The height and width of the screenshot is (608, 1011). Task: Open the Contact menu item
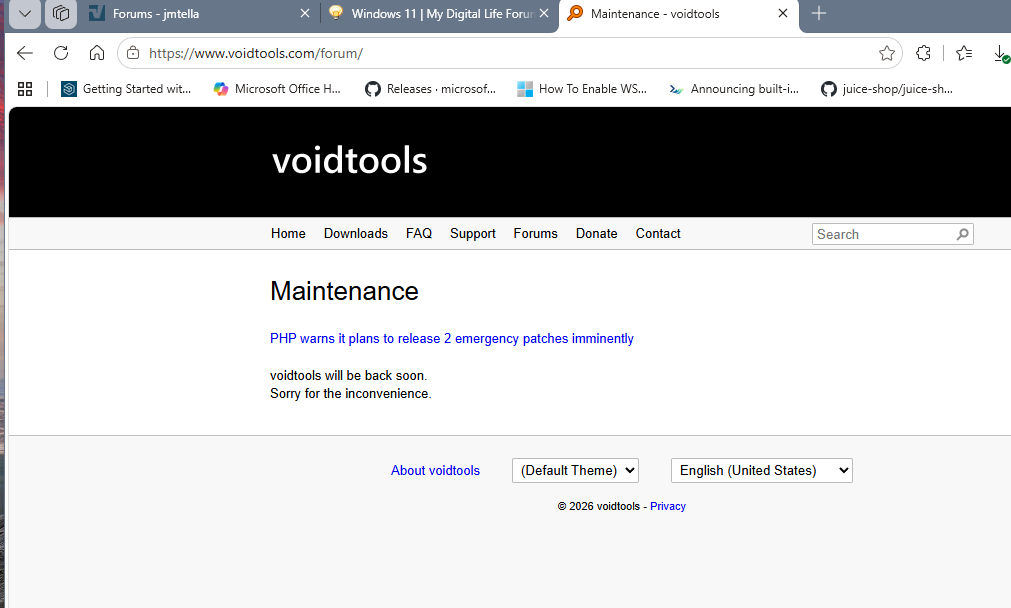(x=658, y=233)
